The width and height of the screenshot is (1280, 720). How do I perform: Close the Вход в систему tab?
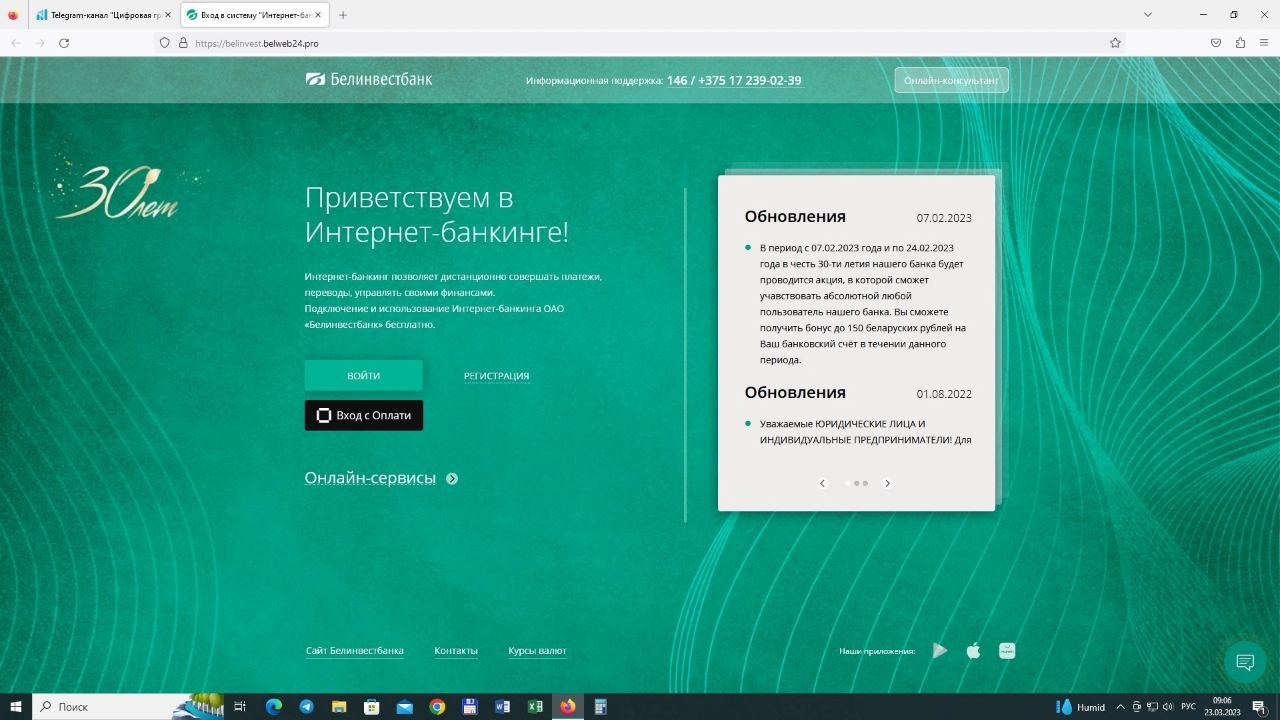point(319,15)
